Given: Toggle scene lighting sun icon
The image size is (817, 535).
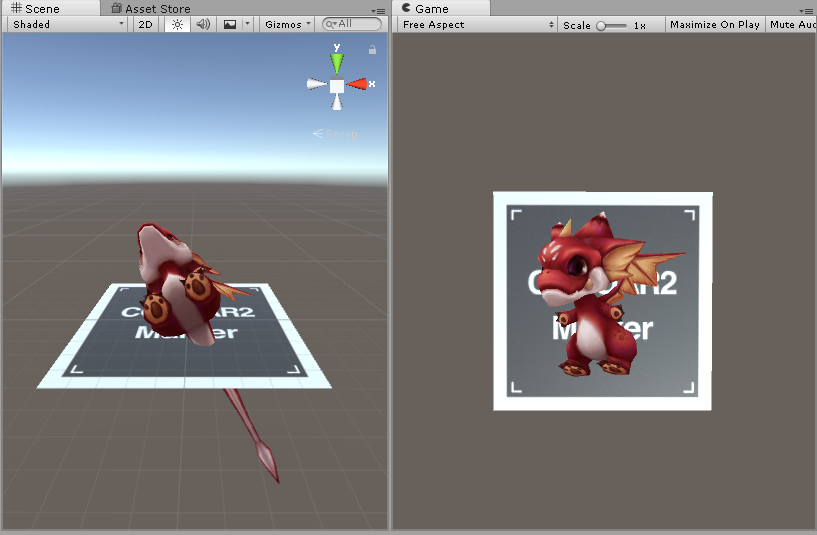Looking at the screenshot, I should pos(177,24).
